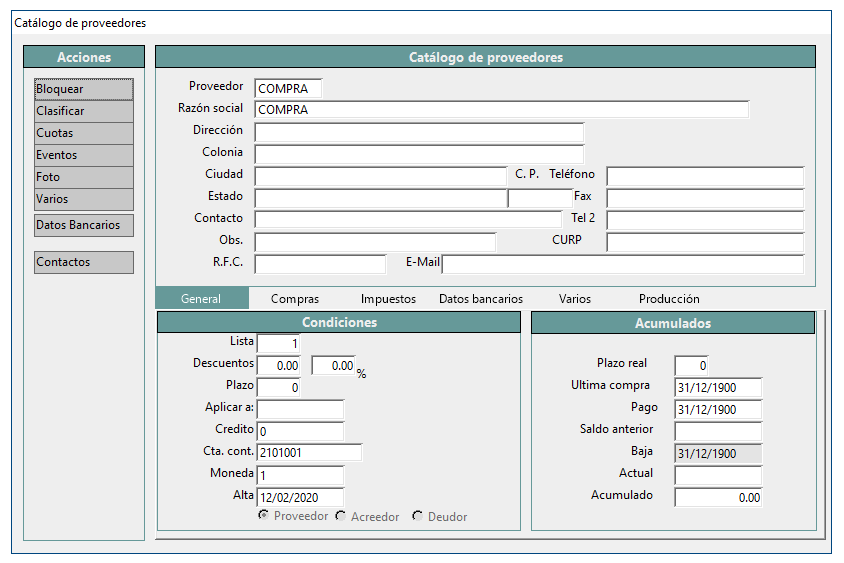Open the Clasificar action
Image resolution: width=844 pixels, height=563 pixels.
tap(83, 111)
